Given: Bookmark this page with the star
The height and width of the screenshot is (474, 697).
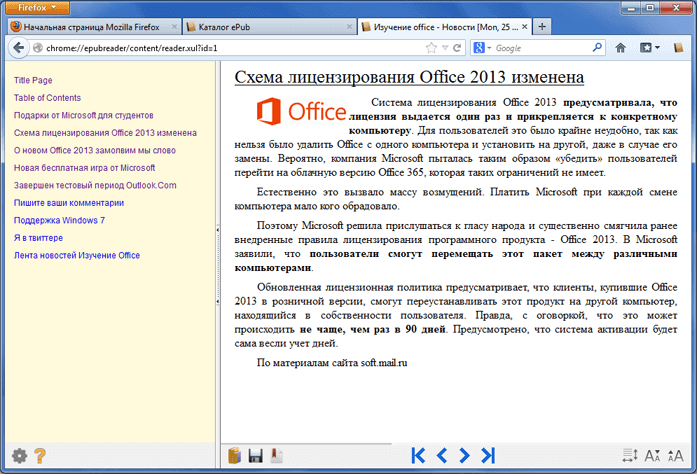Looking at the screenshot, I should point(431,48).
